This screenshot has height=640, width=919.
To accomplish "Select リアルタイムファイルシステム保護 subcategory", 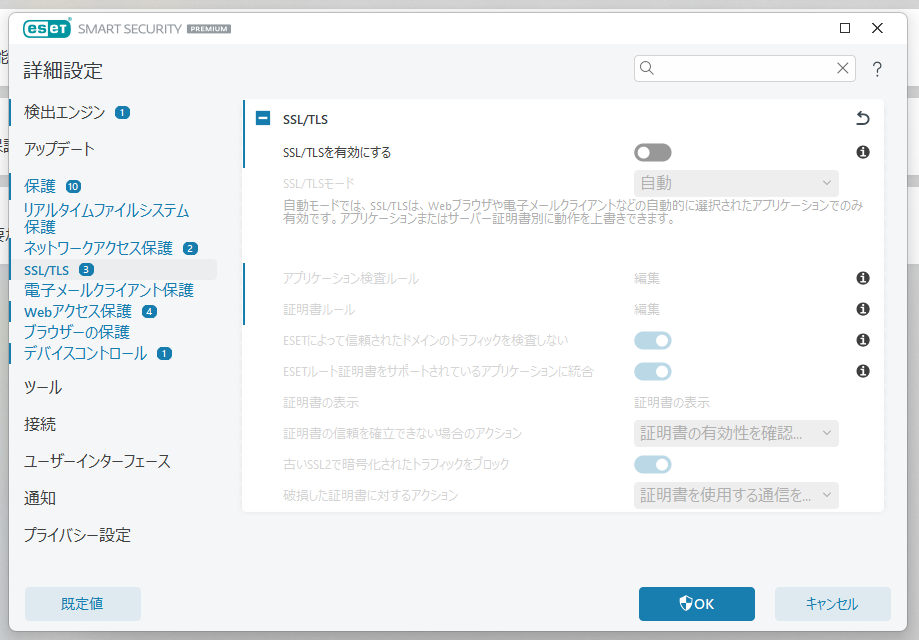I will (106, 218).
